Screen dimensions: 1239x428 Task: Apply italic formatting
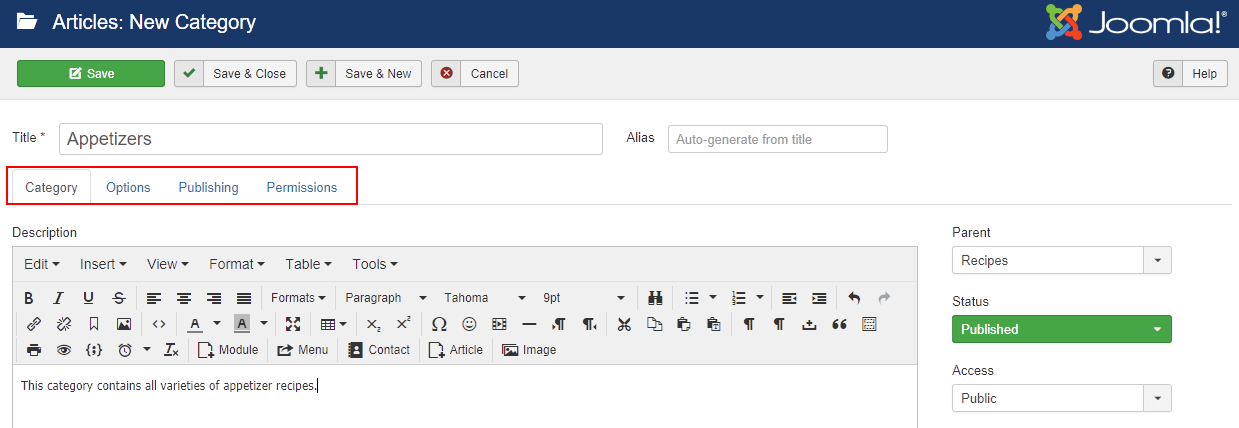[x=59, y=298]
